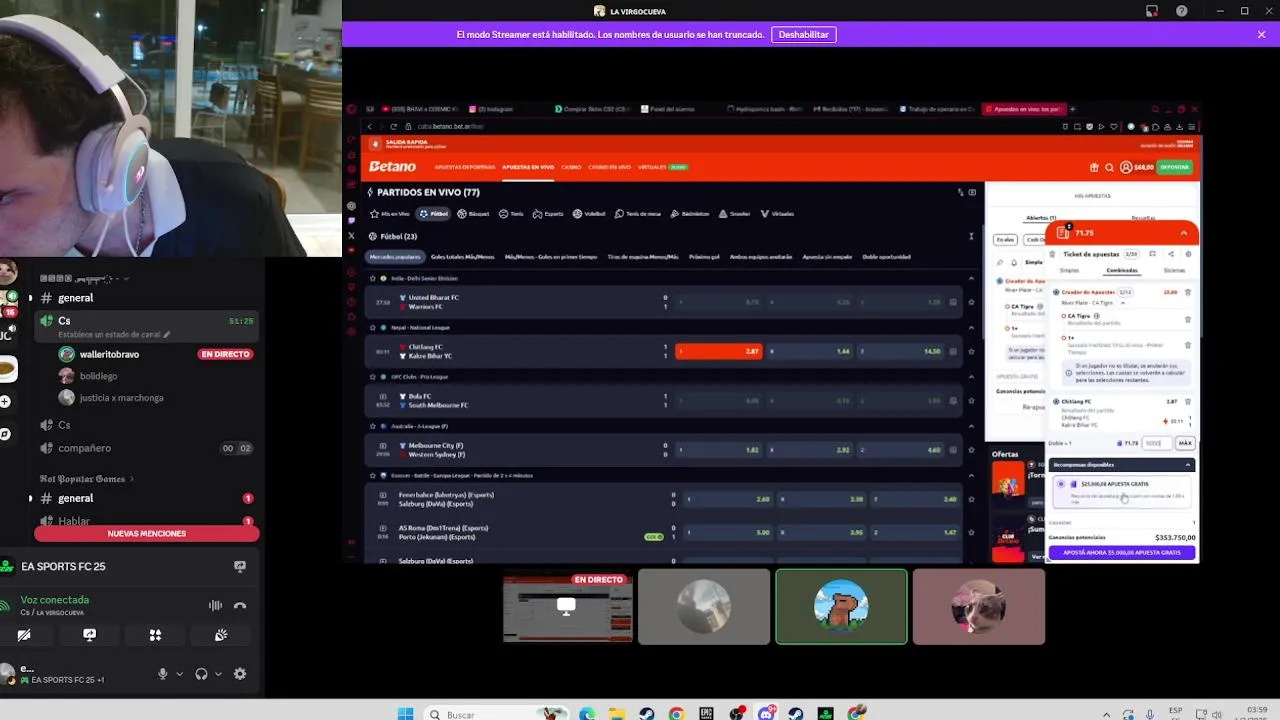Place bet with APOSTÁ AHORA button
This screenshot has width=1280, height=720.
[x=1122, y=552]
